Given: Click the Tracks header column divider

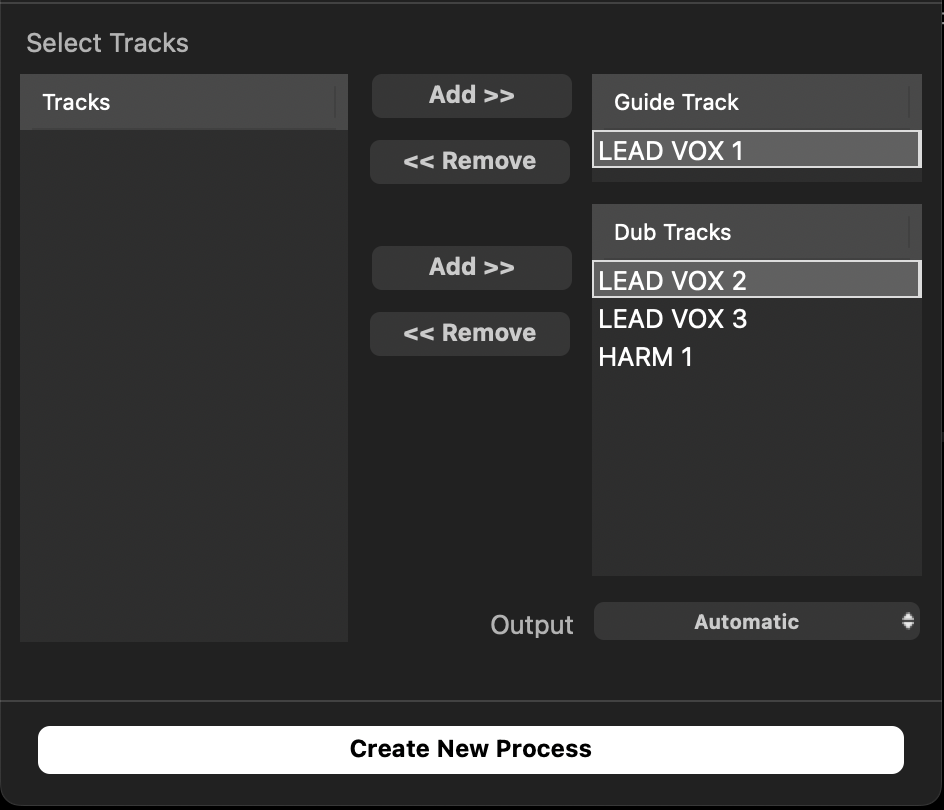Looking at the screenshot, I should point(335,102).
